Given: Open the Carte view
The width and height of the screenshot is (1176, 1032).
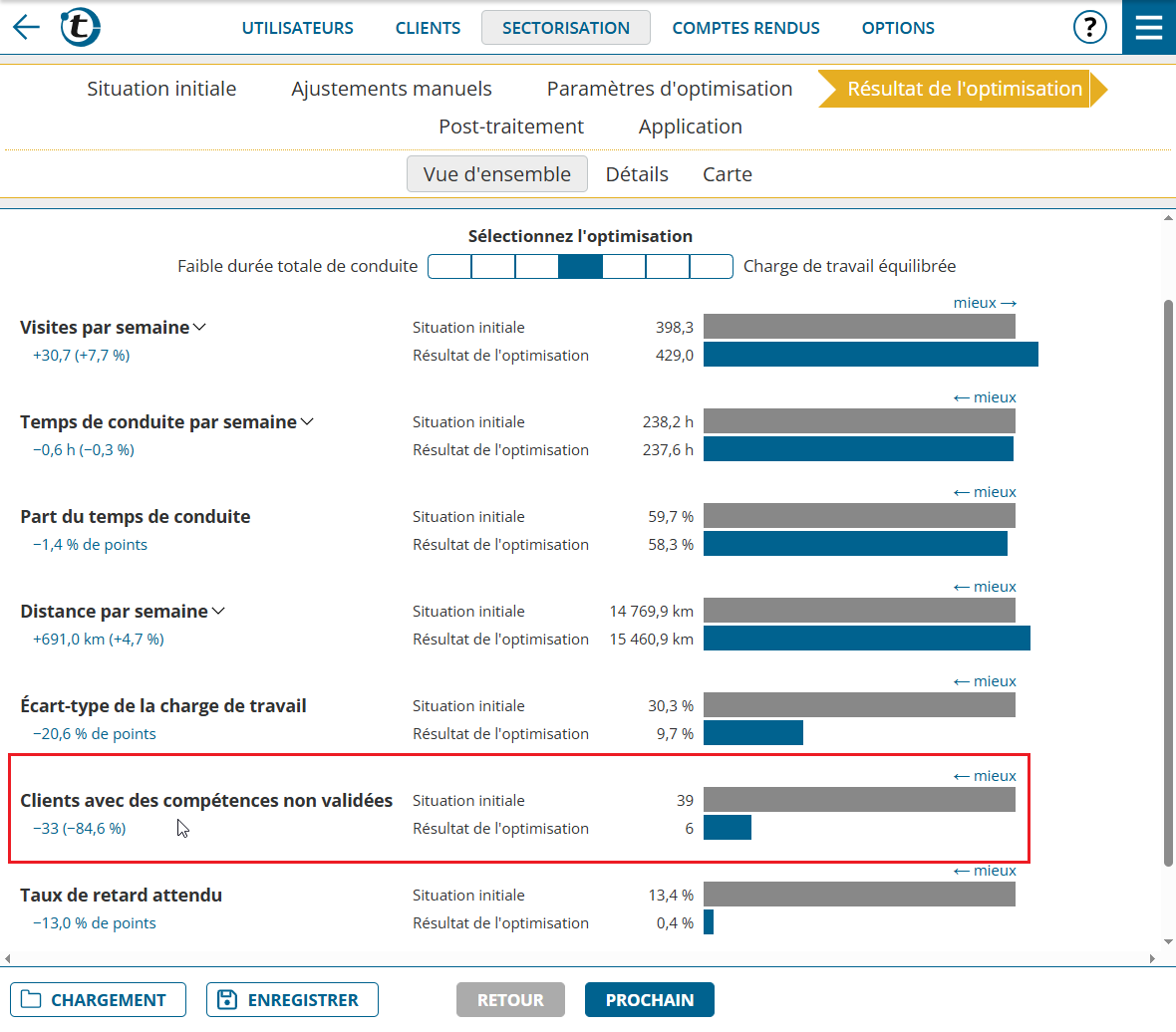Looking at the screenshot, I should (727, 174).
